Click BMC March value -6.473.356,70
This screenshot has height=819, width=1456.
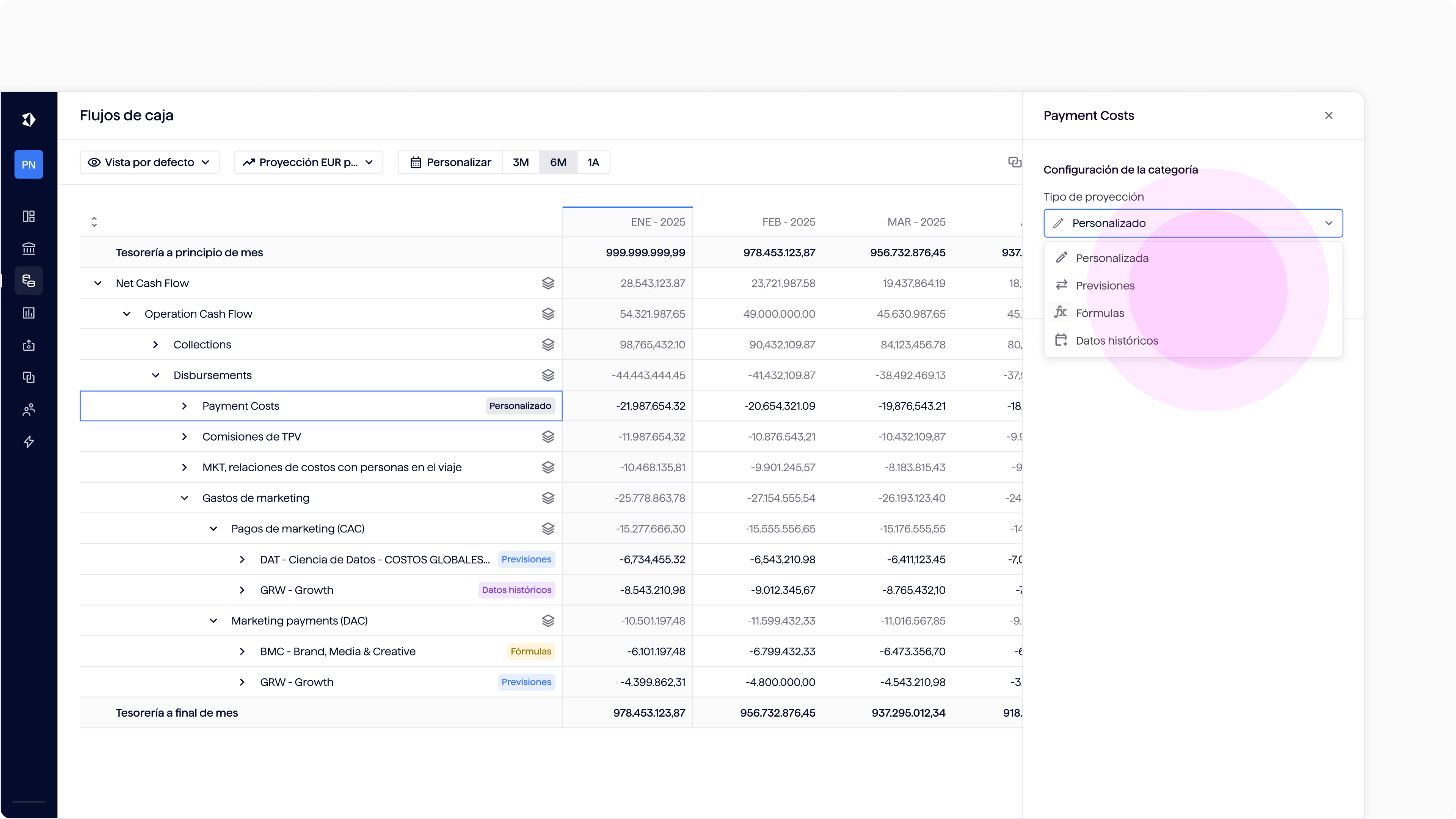[912, 652]
